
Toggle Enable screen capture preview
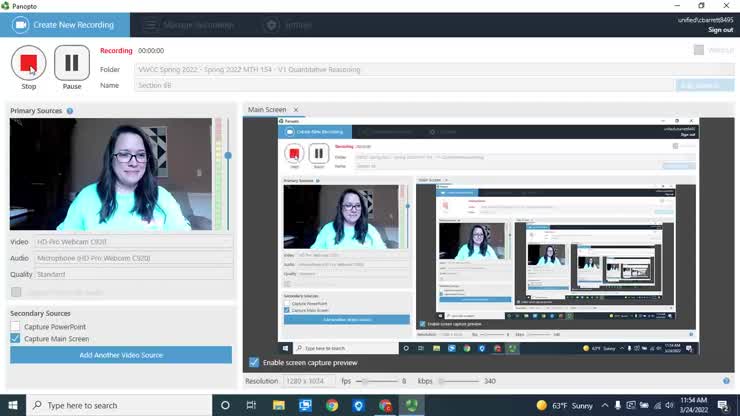click(x=254, y=362)
